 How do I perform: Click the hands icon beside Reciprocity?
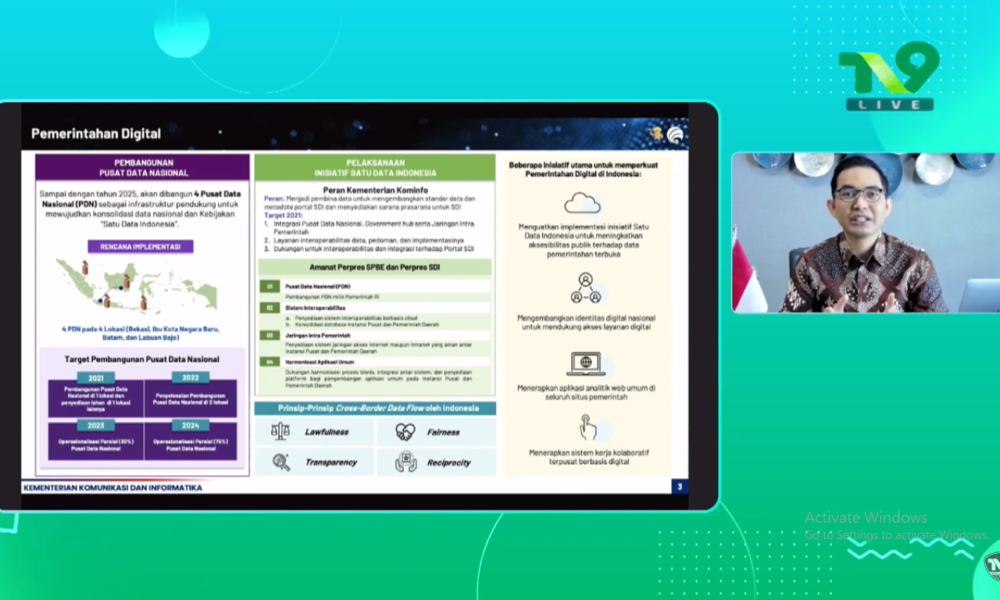click(406, 462)
